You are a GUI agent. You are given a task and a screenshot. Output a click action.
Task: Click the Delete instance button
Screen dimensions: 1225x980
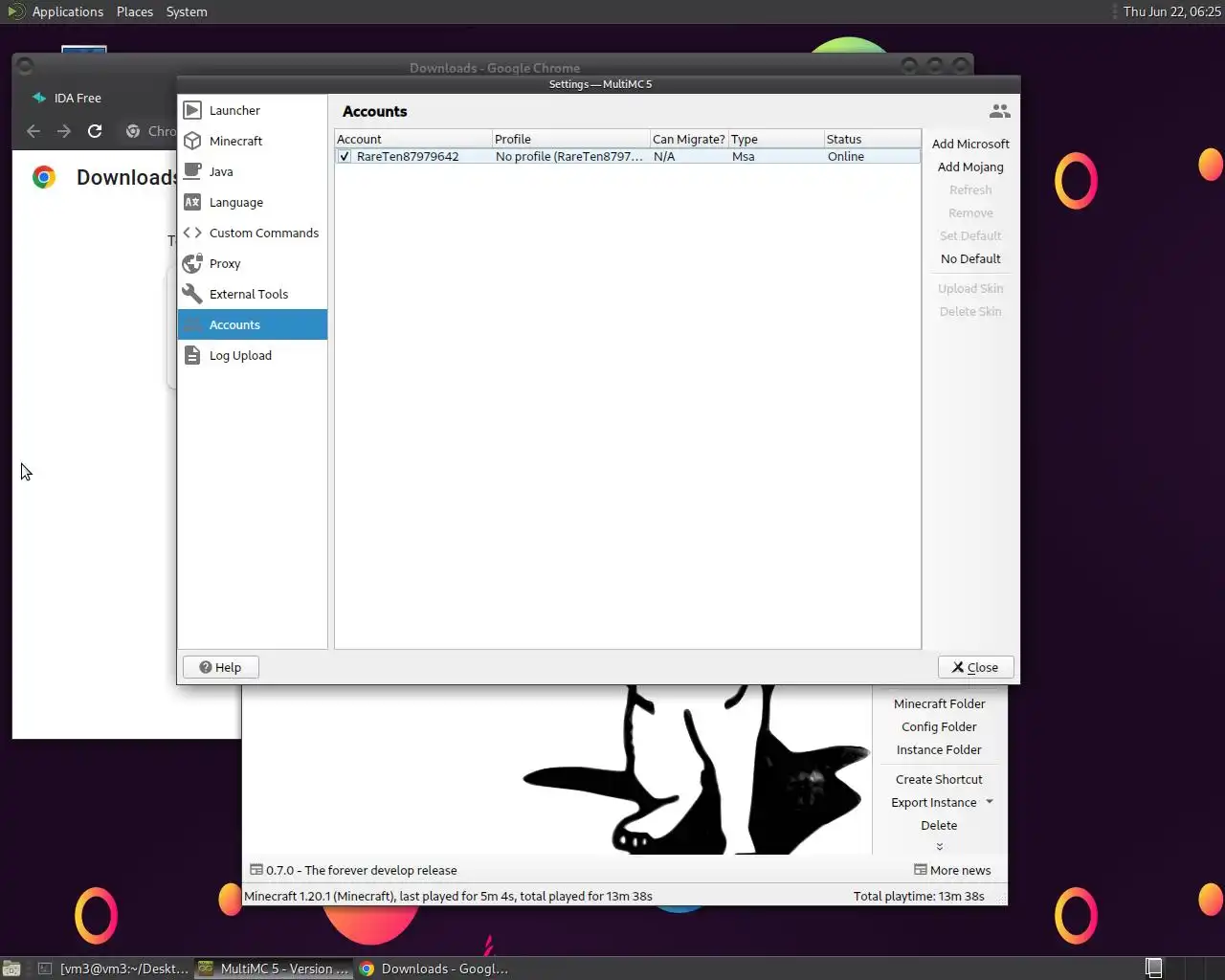(x=939, y=825)
